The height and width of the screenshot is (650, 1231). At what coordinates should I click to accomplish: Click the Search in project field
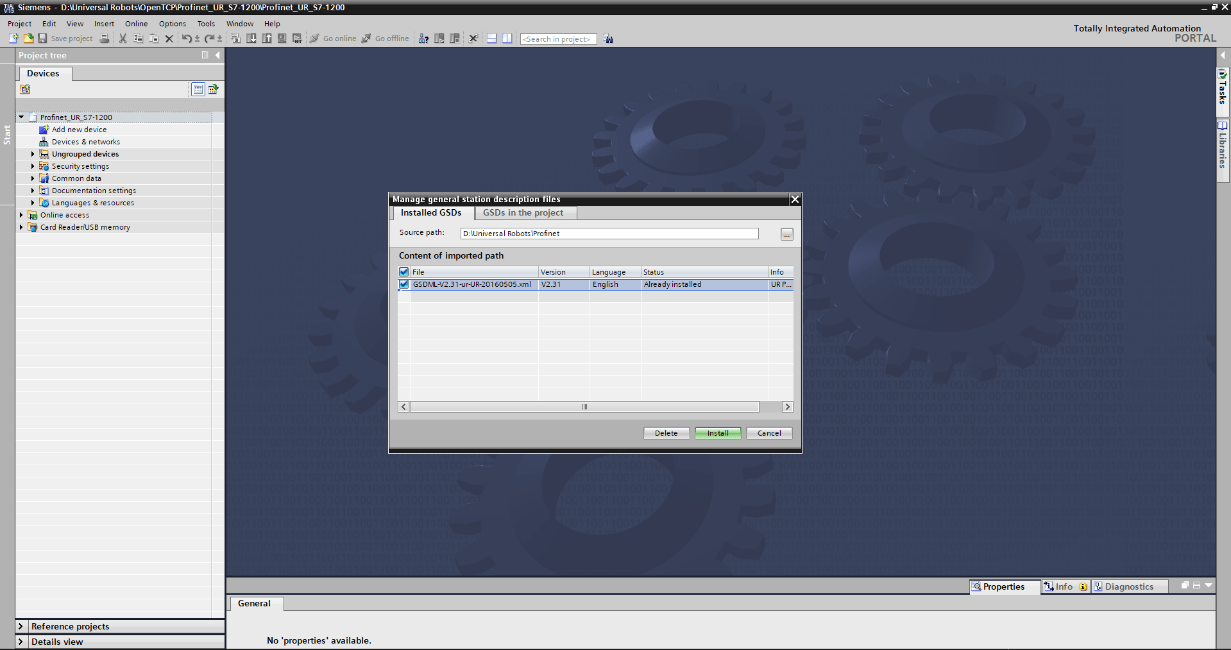557,39
